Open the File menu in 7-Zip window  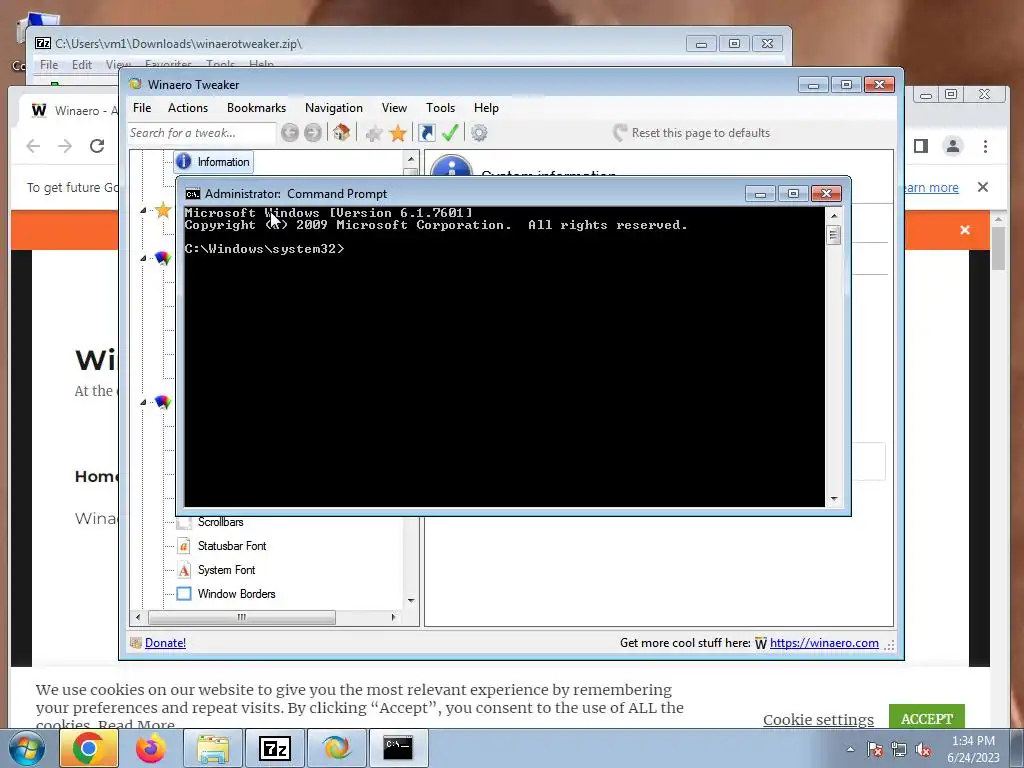49,65
